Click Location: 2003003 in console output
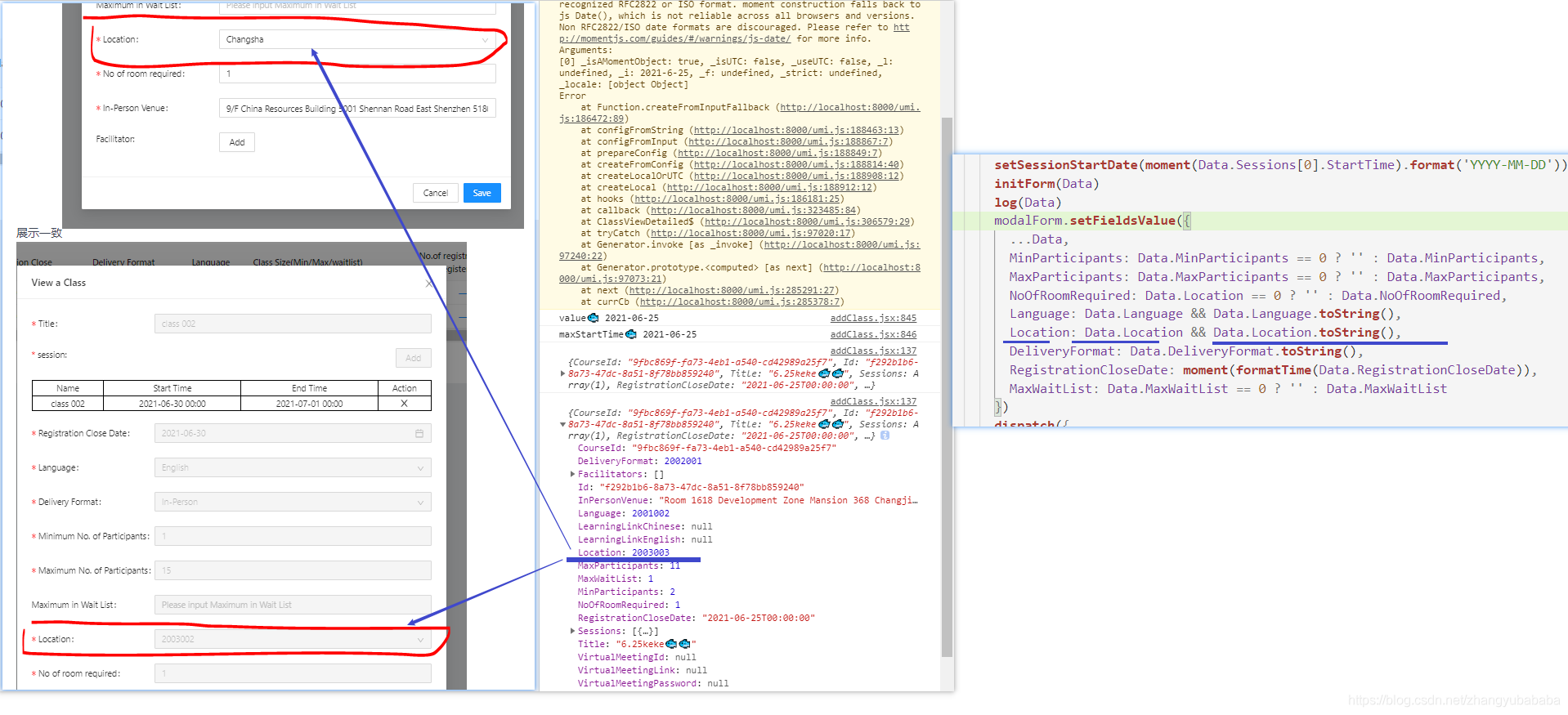This screenshot has height=715, width=1568. [624, 552]
